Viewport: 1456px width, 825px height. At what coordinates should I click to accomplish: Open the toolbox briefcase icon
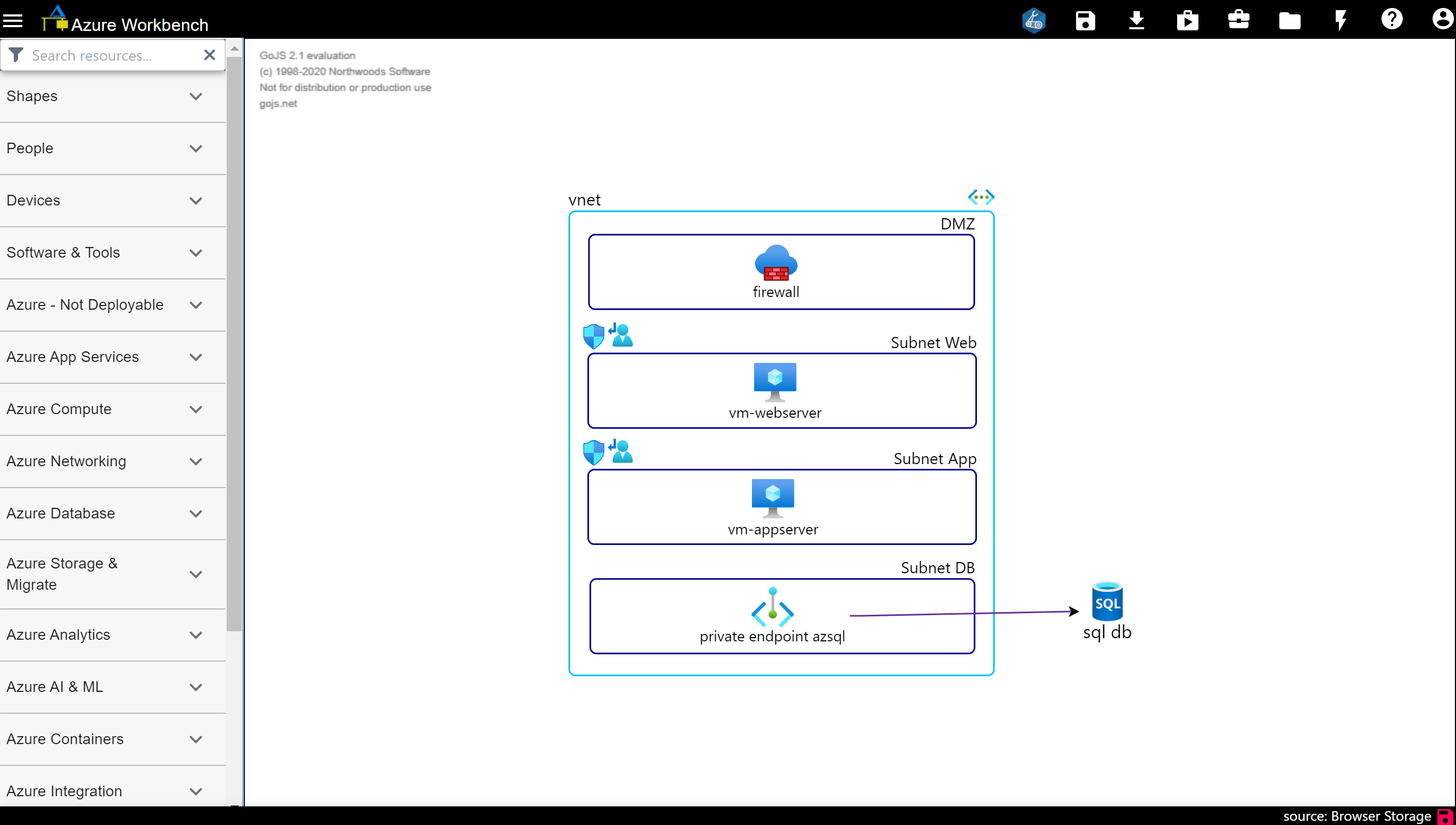pos(1238,20)
